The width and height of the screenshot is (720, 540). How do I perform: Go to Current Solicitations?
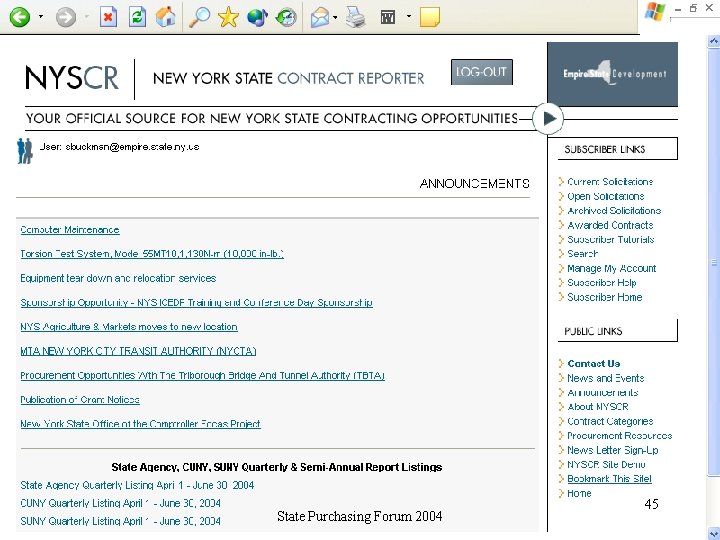point(610,182)
